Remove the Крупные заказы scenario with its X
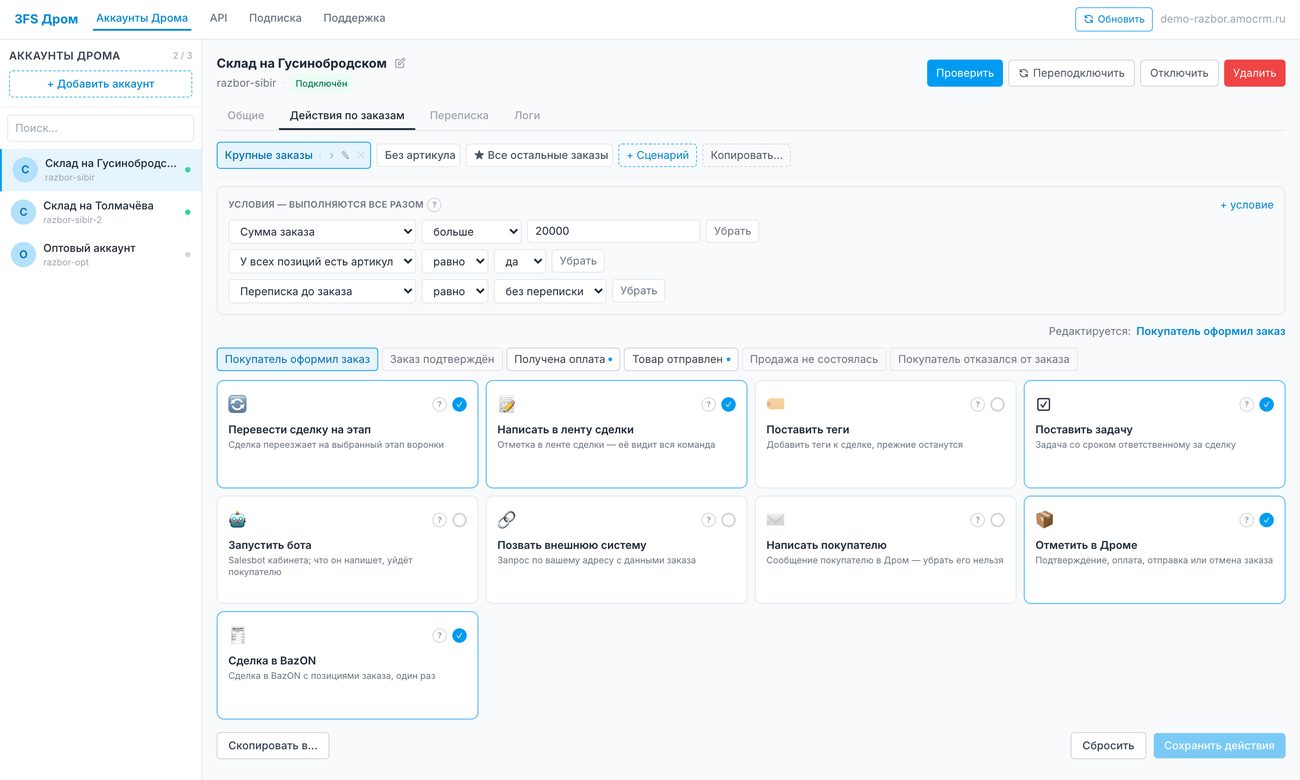This screenshot has width=1300, height=780. click(361, 155)
